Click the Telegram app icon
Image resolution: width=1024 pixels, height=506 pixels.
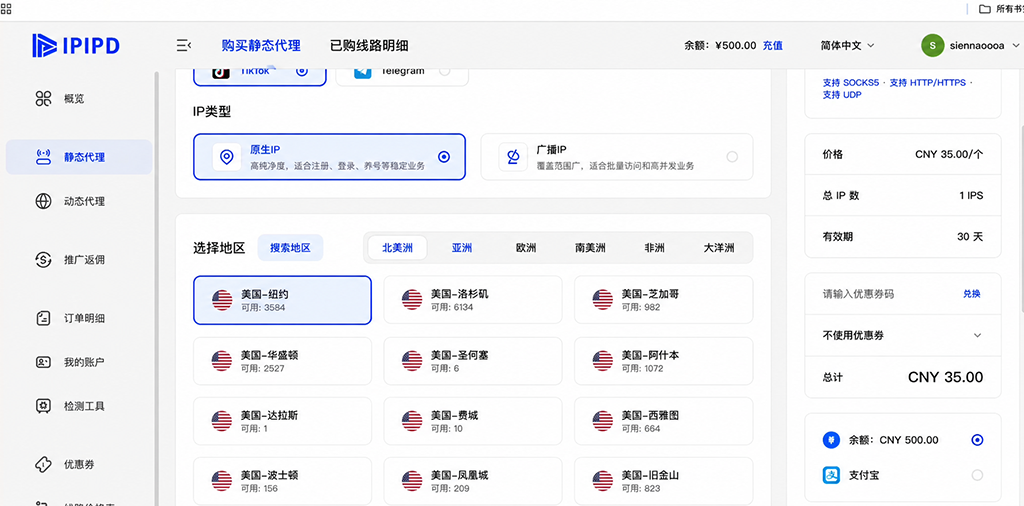click(x=362, y=72)
